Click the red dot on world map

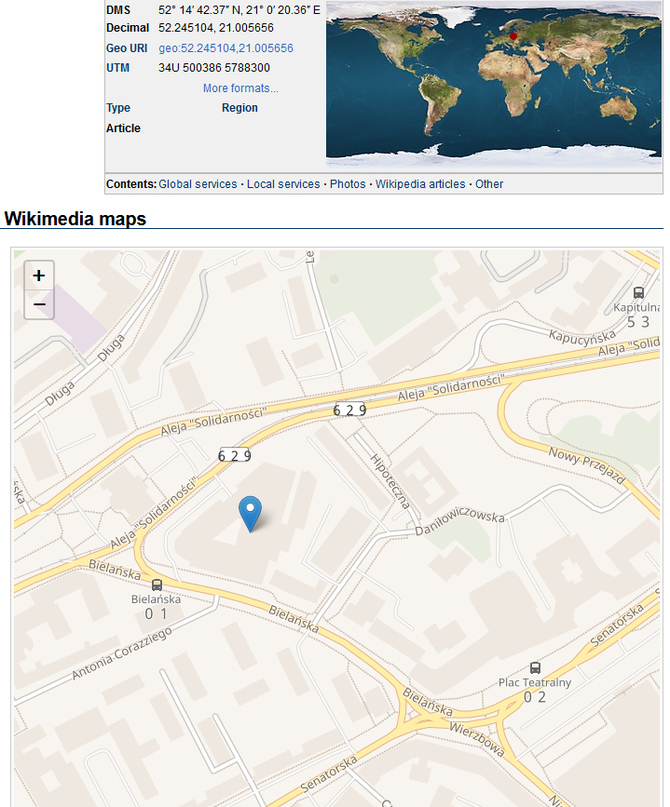click(513, 36)
